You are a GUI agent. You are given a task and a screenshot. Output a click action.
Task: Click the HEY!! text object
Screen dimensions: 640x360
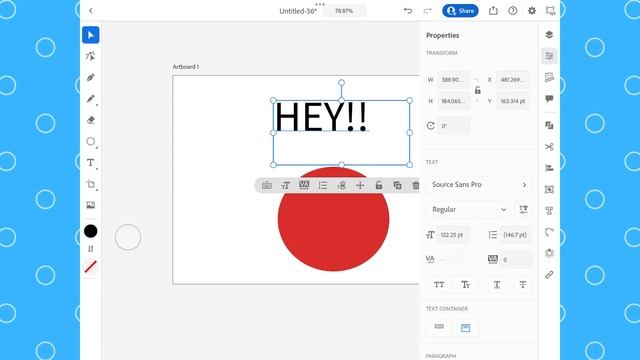322,117
